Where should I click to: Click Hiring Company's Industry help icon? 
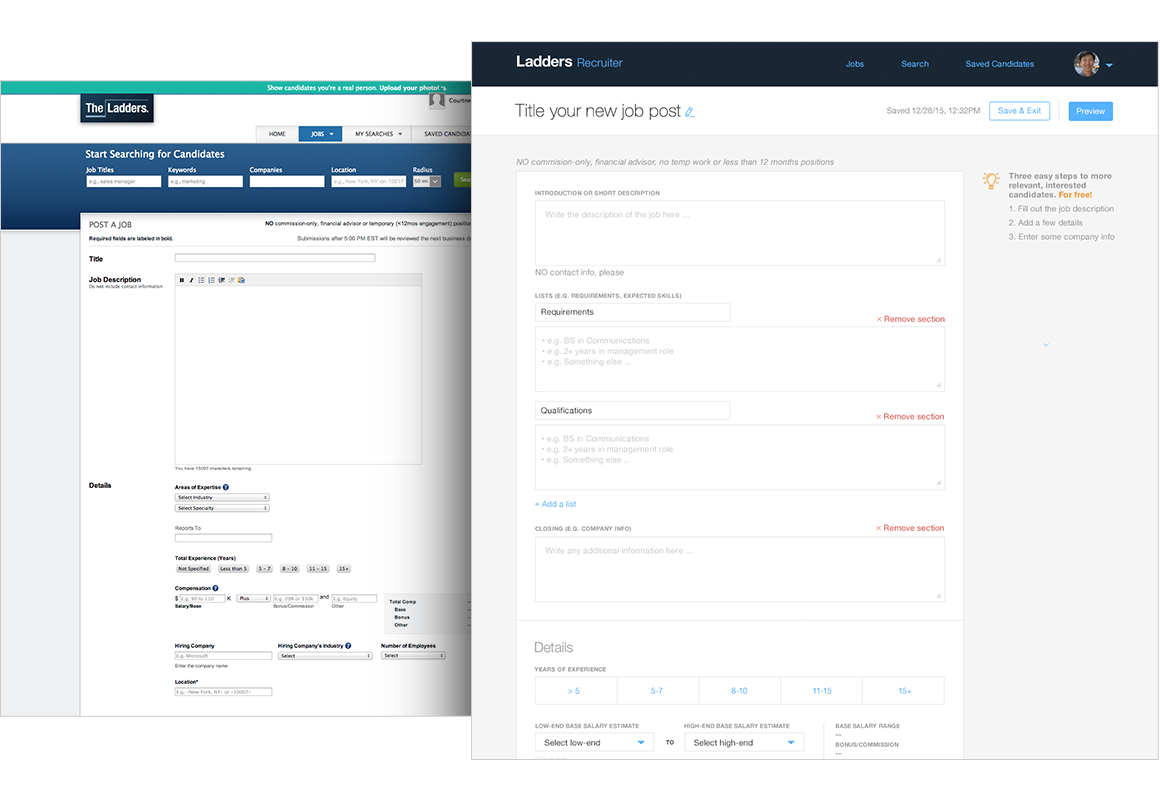[348, 646]
